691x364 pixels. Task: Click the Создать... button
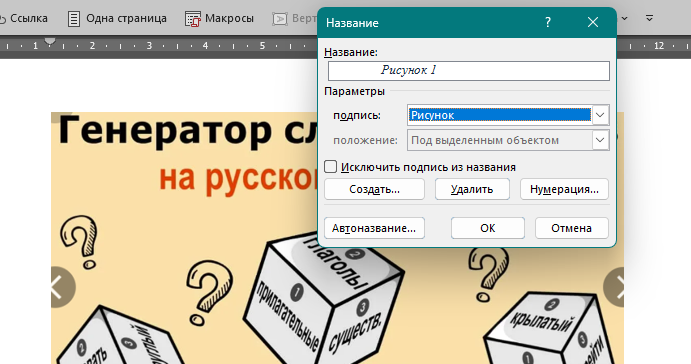[375, 189]
